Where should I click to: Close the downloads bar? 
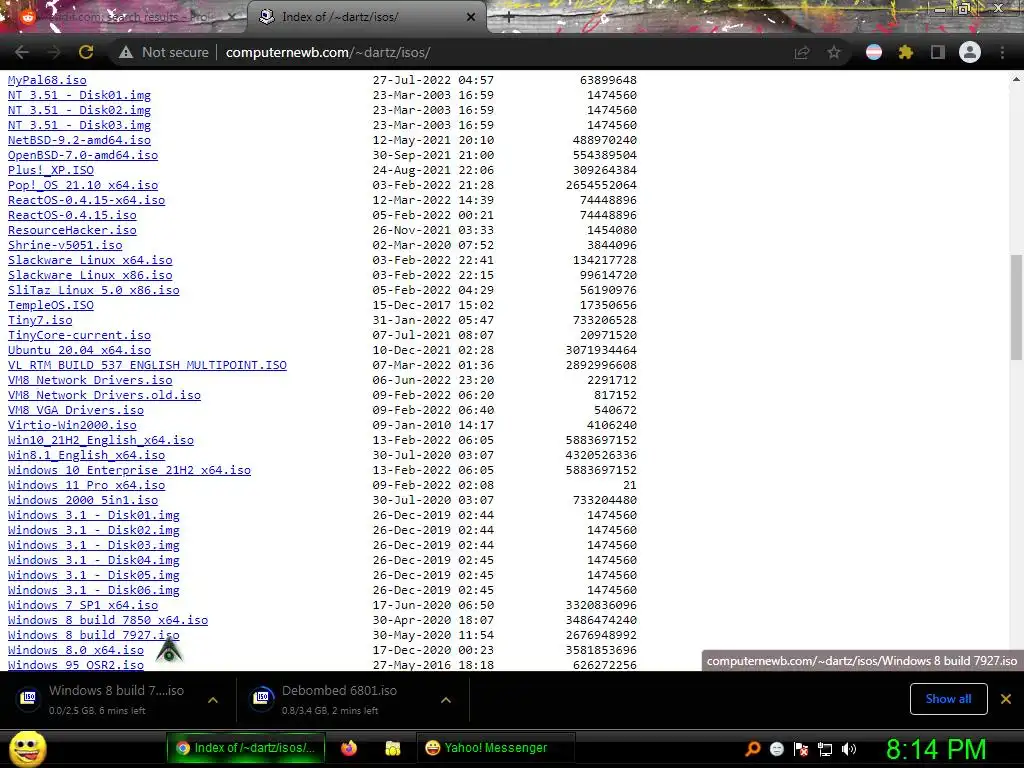[x=1006, y=699]
